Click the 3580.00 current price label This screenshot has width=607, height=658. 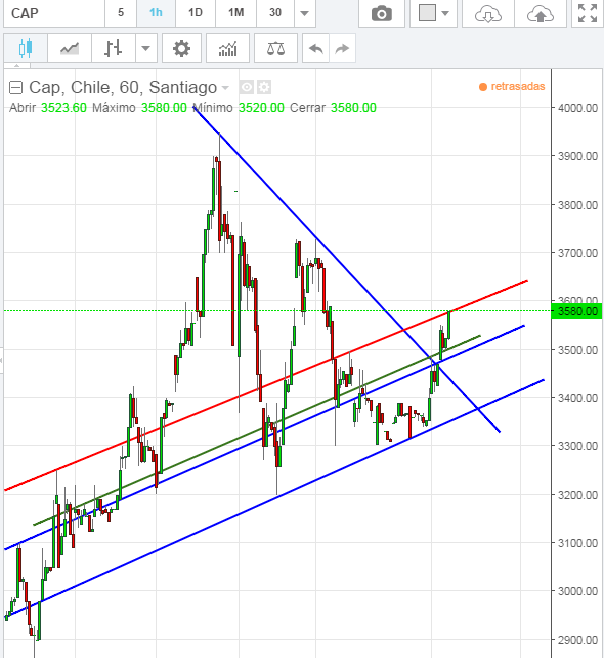[576, 311]
